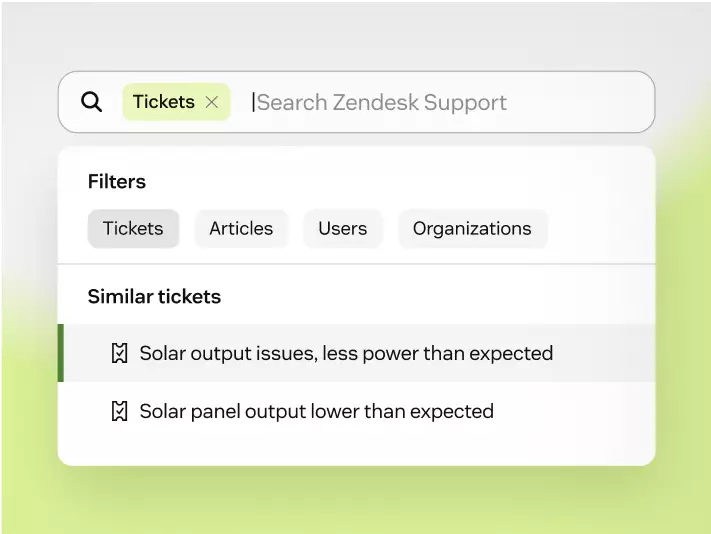
Task: Toggle the Tickets filter pill
Action: pos(133,228)
